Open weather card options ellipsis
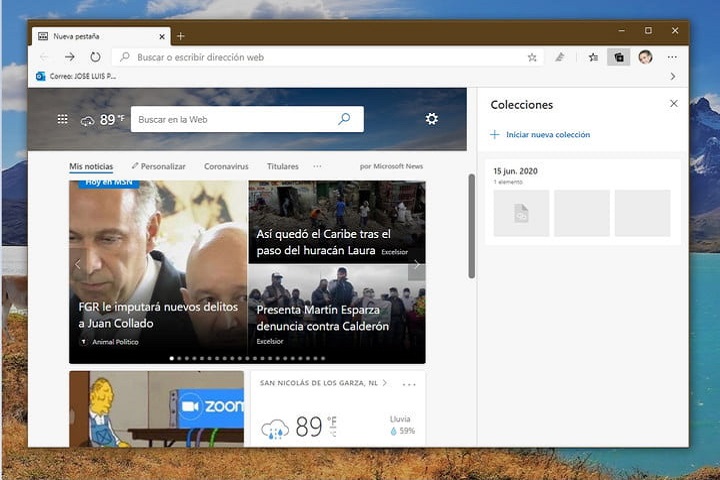Viewport: 720px width, 480px height. (408, 384)
